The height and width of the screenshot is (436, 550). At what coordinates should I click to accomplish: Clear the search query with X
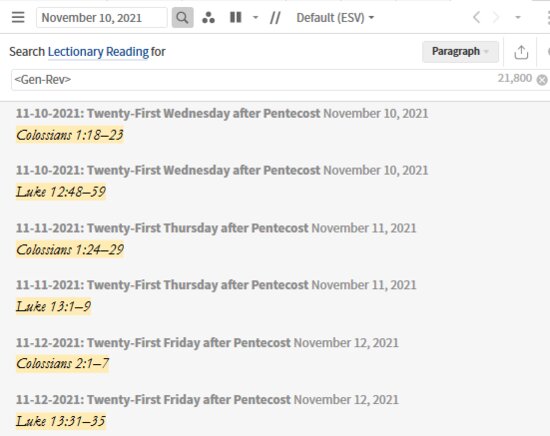[542, 80]
